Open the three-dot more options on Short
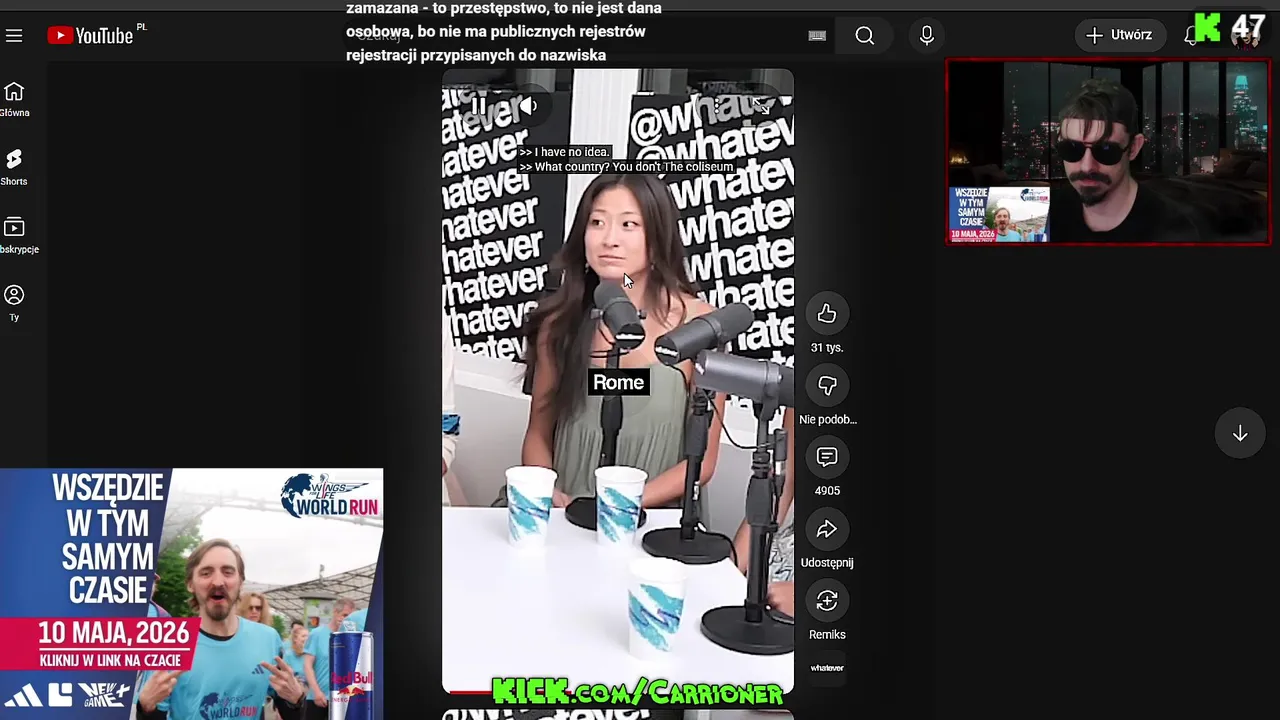The image size is (1280, 720). 716,106
